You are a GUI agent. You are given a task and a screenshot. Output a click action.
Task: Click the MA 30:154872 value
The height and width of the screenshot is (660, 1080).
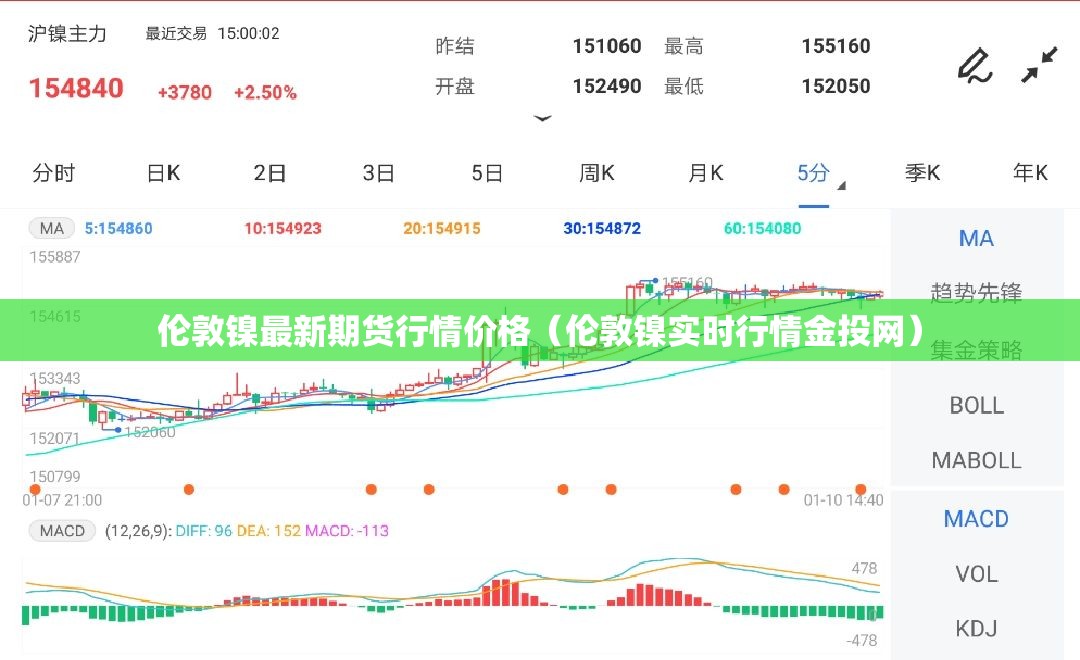click(x=602, y=228)
